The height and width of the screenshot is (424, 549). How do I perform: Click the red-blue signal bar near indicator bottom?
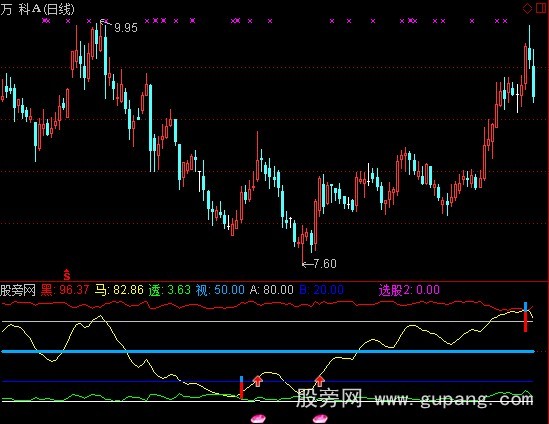241,387
